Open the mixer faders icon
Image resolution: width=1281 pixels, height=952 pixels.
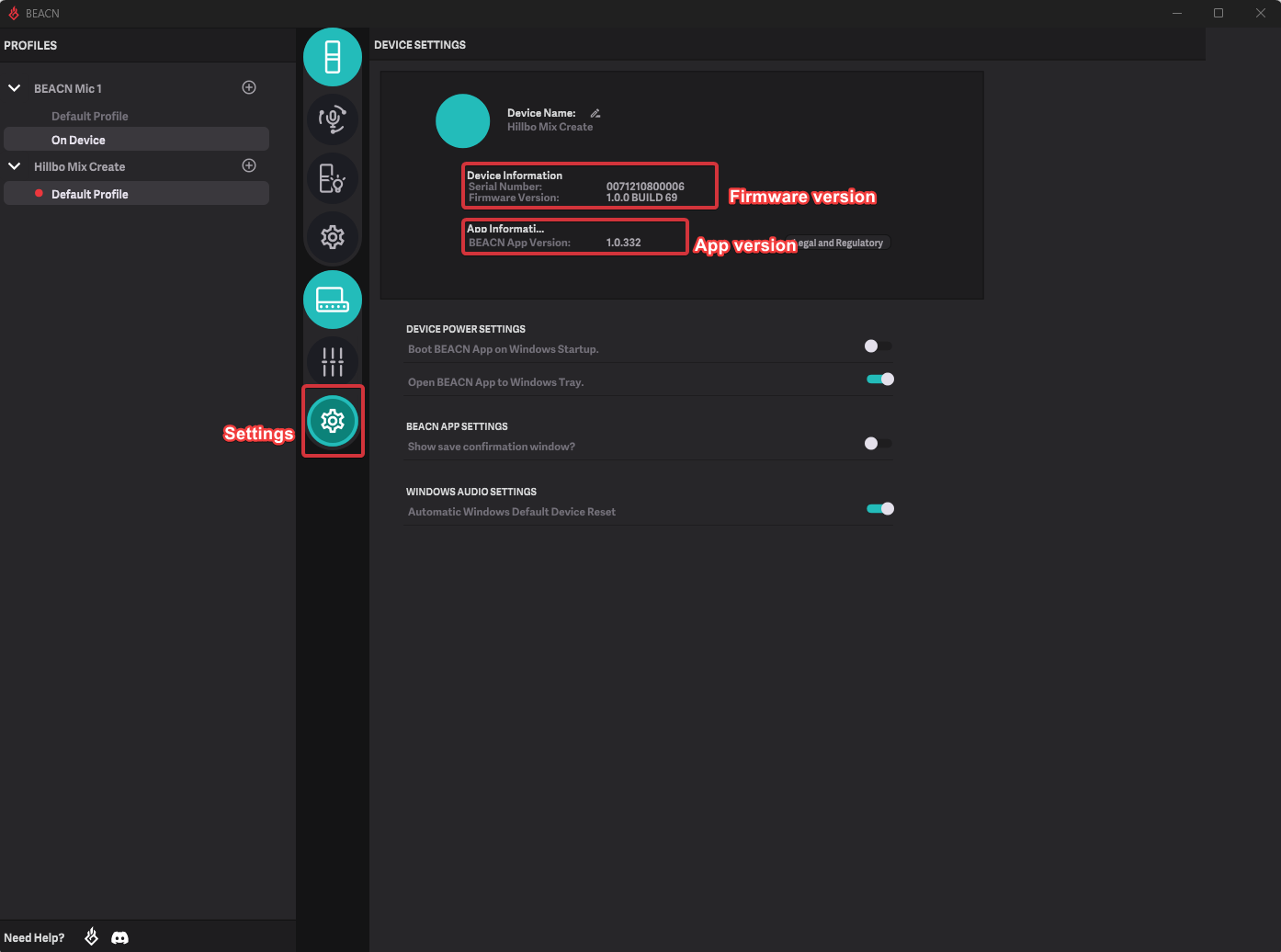pyautogui.click(x=333, y=362)
